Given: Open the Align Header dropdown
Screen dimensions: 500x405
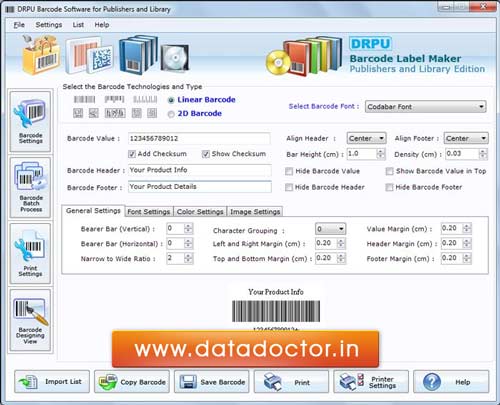Looking at the screenshot, I should coord(366,138).
